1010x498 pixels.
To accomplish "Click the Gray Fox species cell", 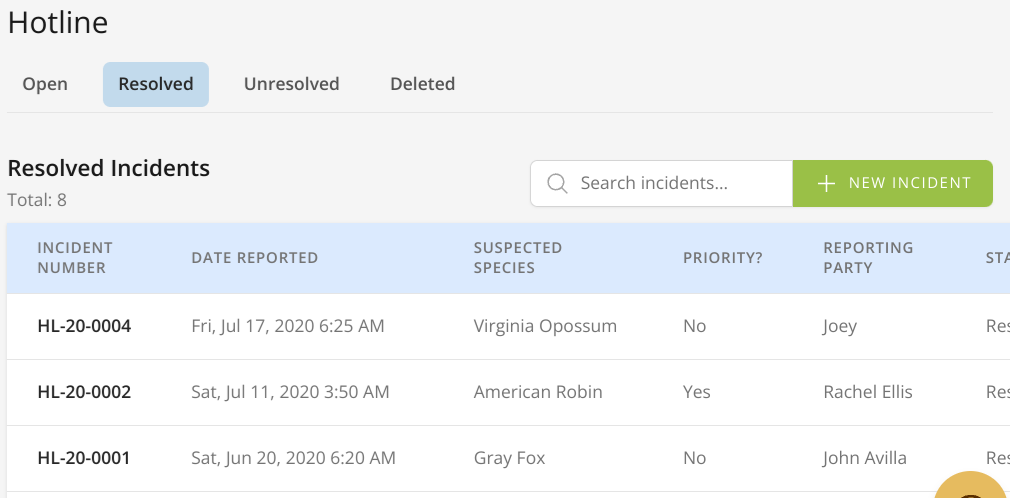I will pyautogui.click(x=509, y=458).
